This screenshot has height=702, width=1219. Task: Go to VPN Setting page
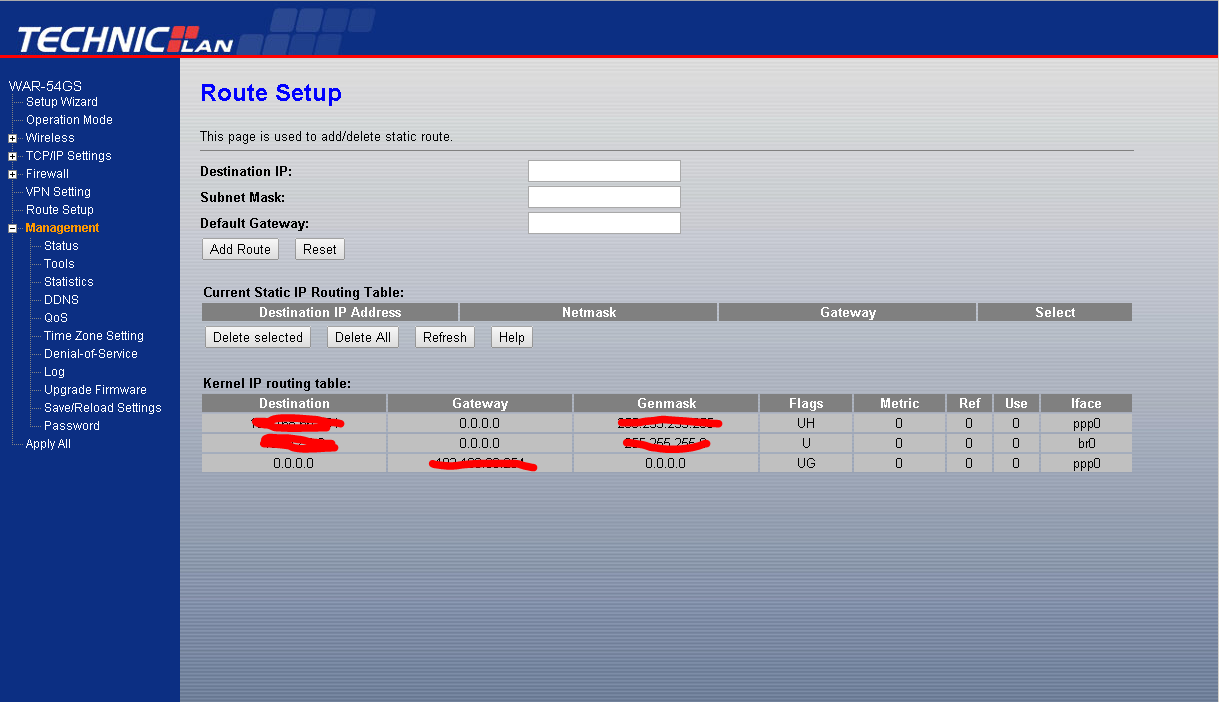[58, 192]
